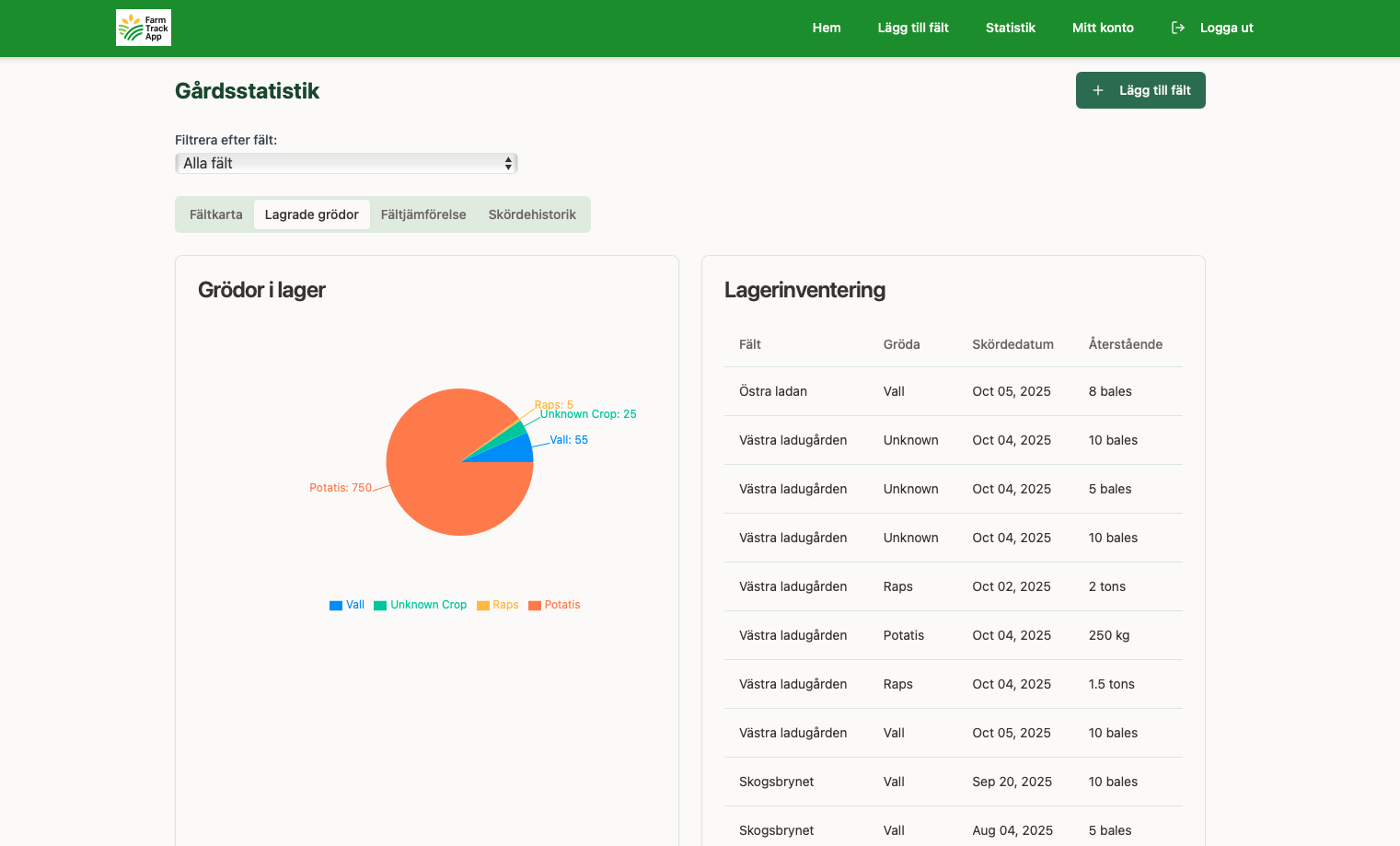Toggle the Unknown Crop legend swatch

coord(380,605)
